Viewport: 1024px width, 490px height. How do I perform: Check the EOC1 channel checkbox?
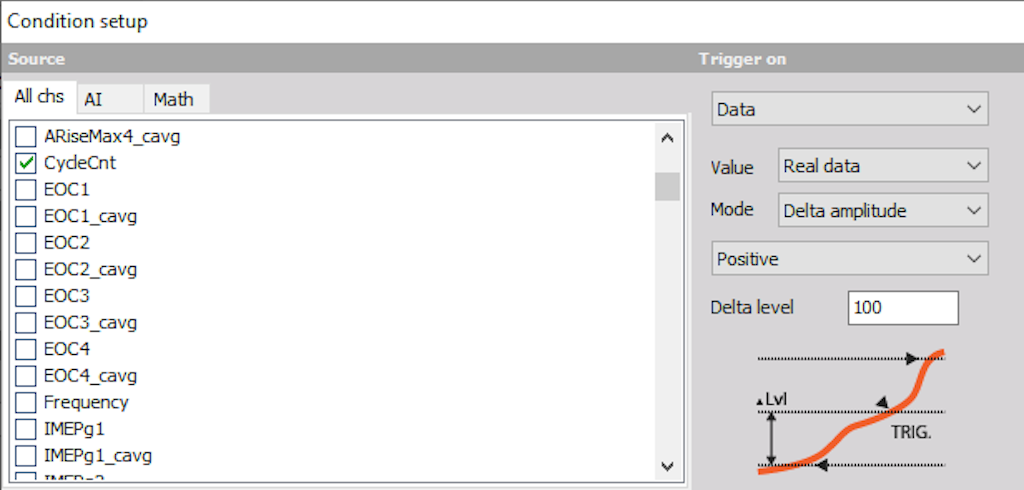(25, 190)
